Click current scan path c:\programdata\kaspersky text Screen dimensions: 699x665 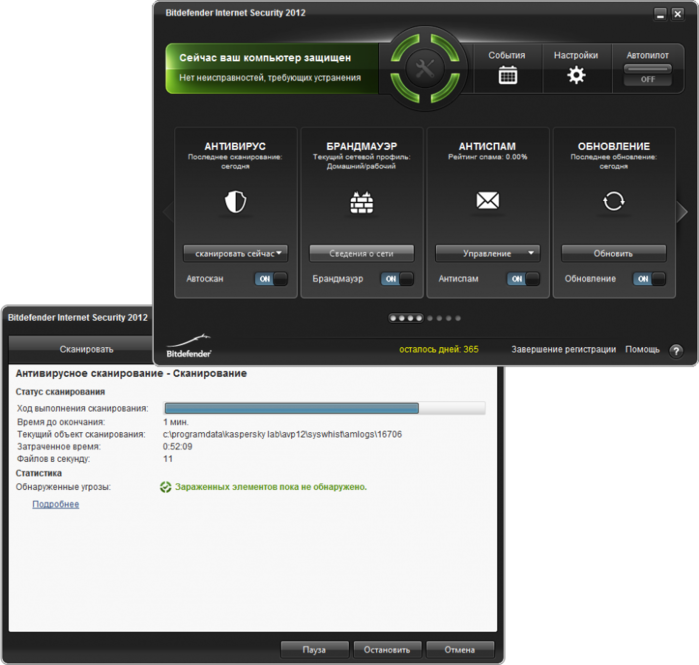[x=282, y=434]
